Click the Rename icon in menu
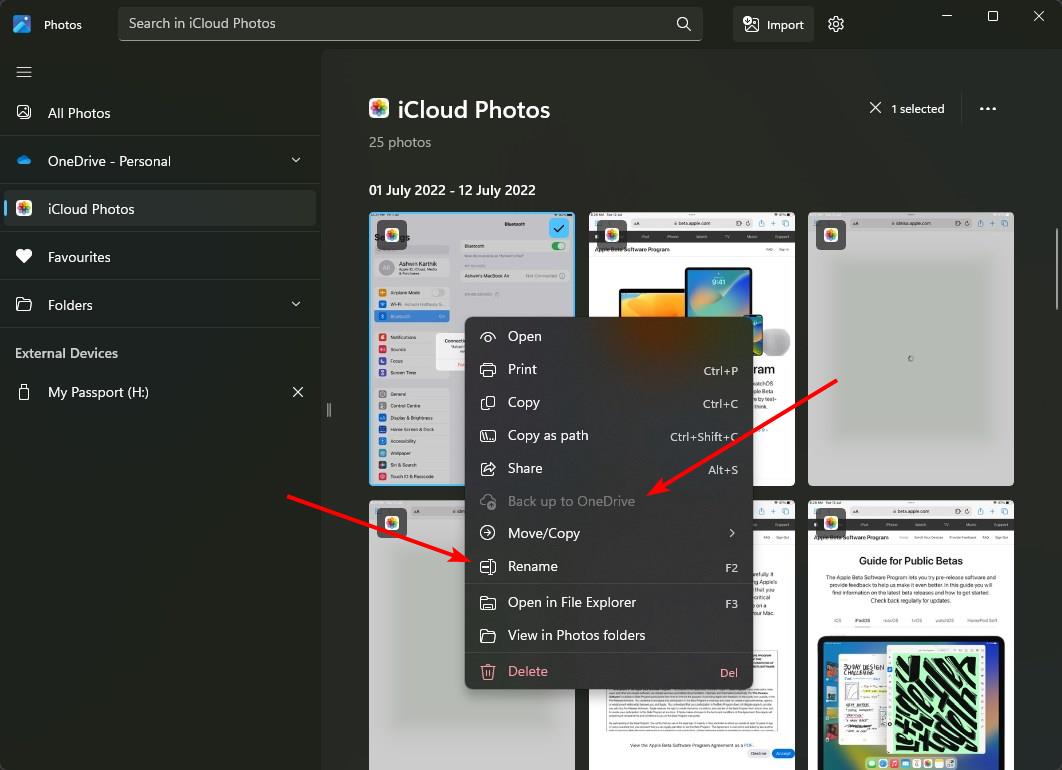Screen dimensions: 1062x770 488,567
